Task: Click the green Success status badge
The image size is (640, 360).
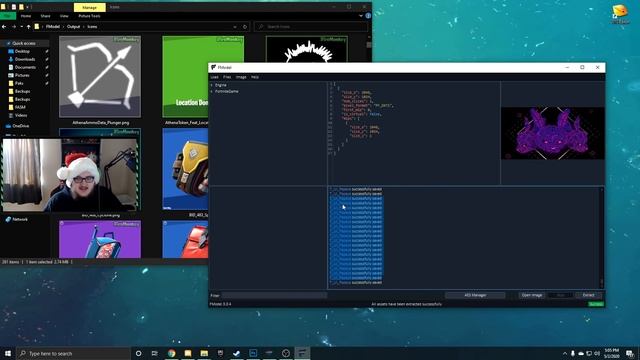Action: tap(596, 304)
